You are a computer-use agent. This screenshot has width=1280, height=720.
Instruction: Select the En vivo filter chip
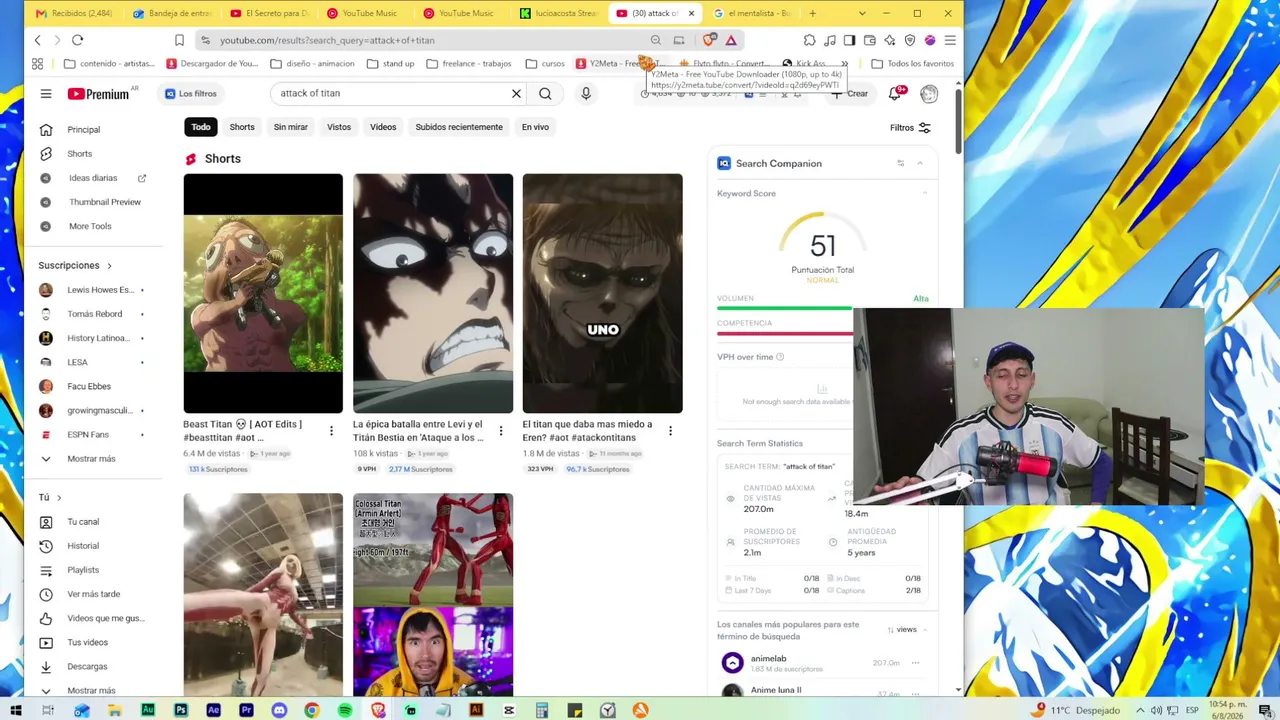coord(535,127)
